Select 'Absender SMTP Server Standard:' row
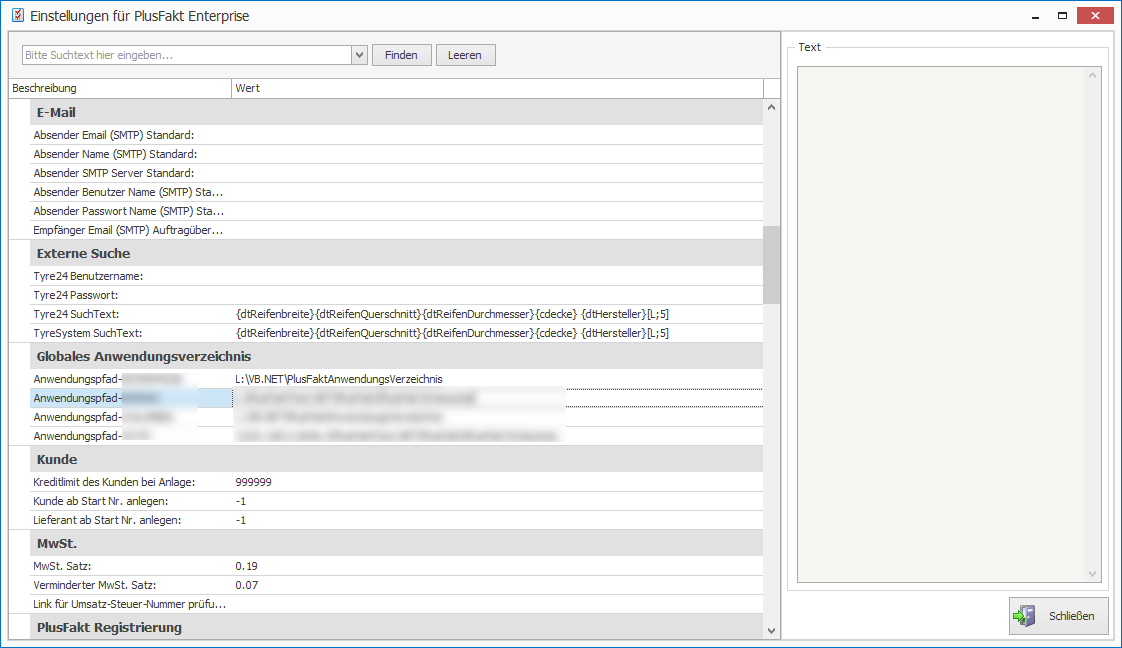This screenshot has width=1122, height=648. click(x=396, y=173)
